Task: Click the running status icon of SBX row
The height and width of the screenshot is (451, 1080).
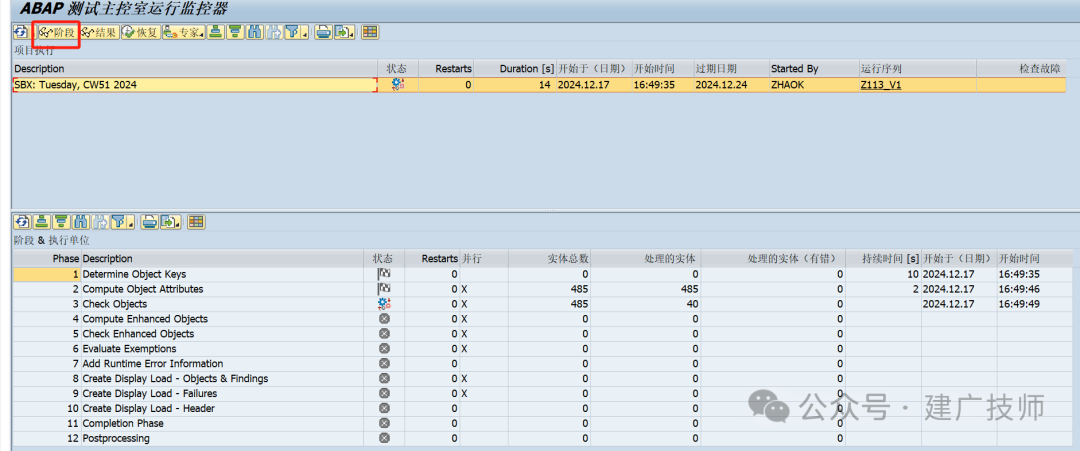Action: click(397, 85)
